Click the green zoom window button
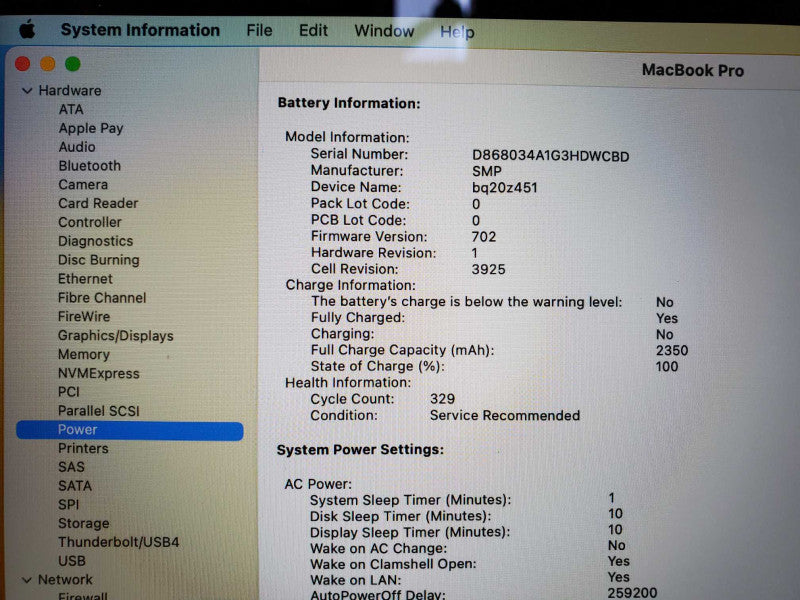 (x=72, y=64)
